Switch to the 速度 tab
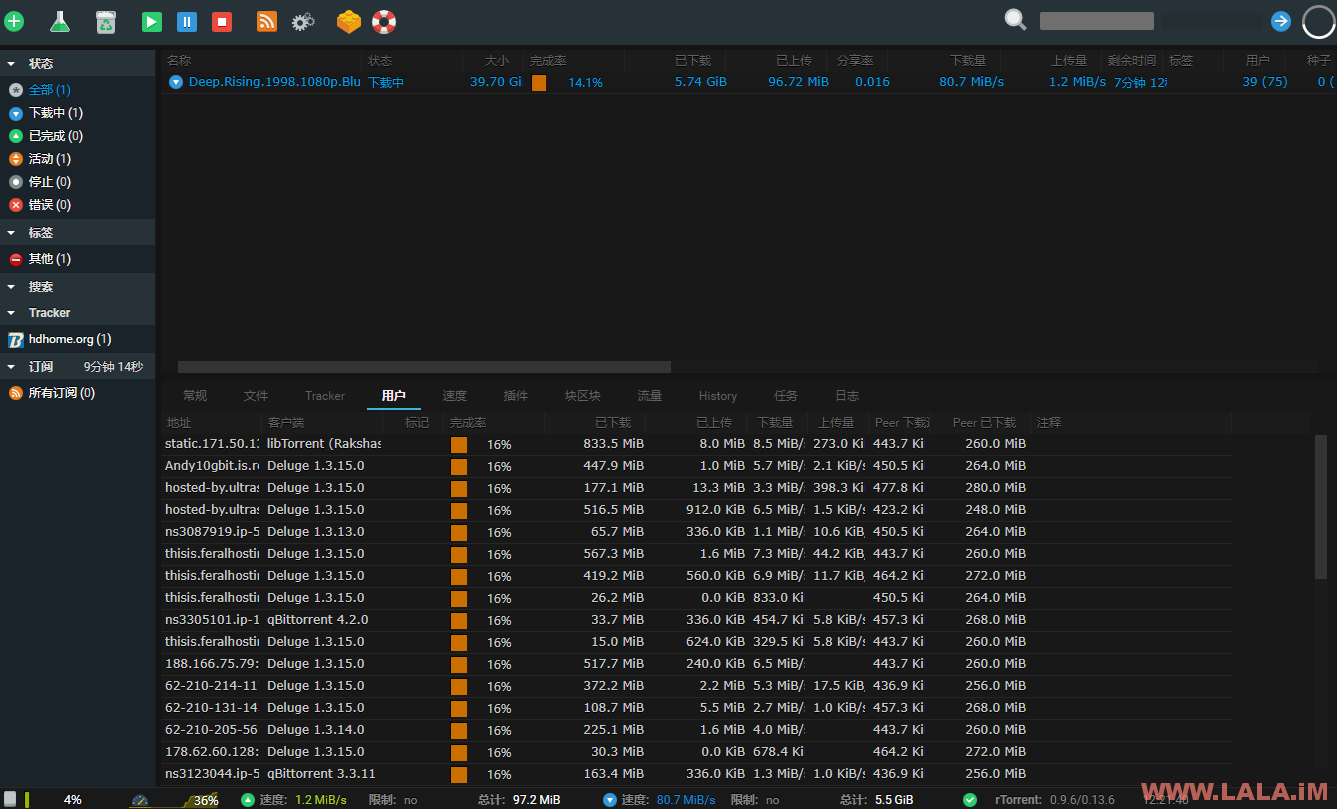1337x809 pixels. click(x=455, y=396)
